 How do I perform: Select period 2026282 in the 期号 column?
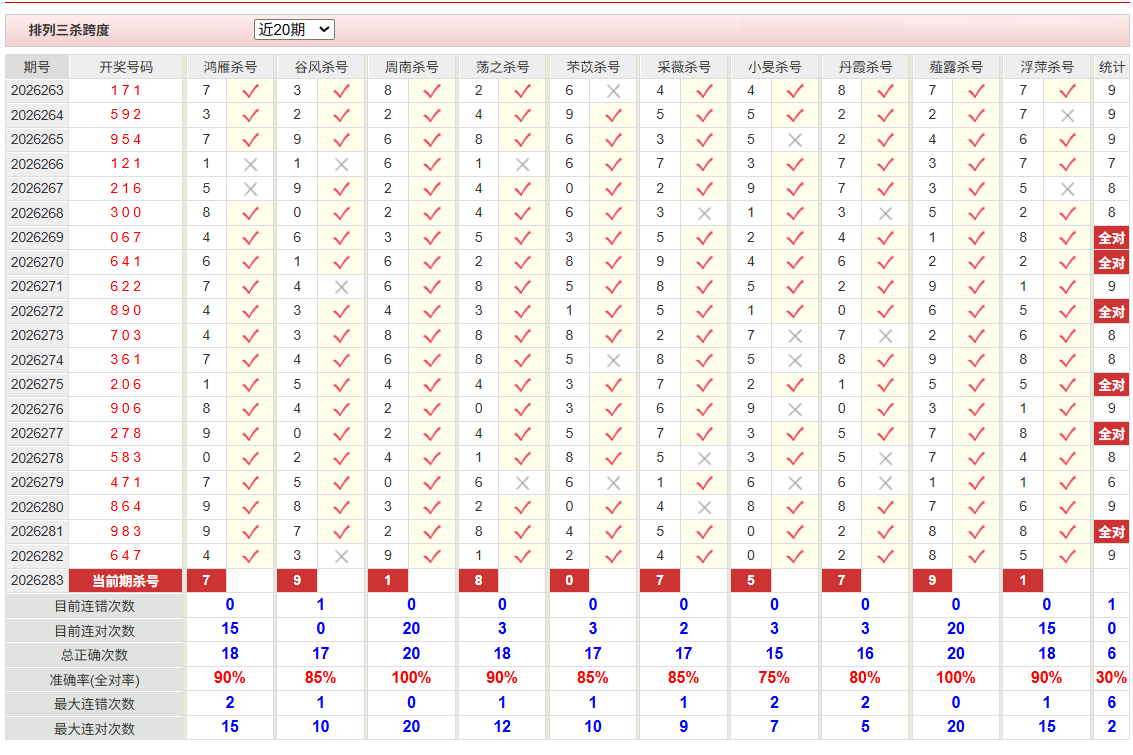(x=37, y=556)
